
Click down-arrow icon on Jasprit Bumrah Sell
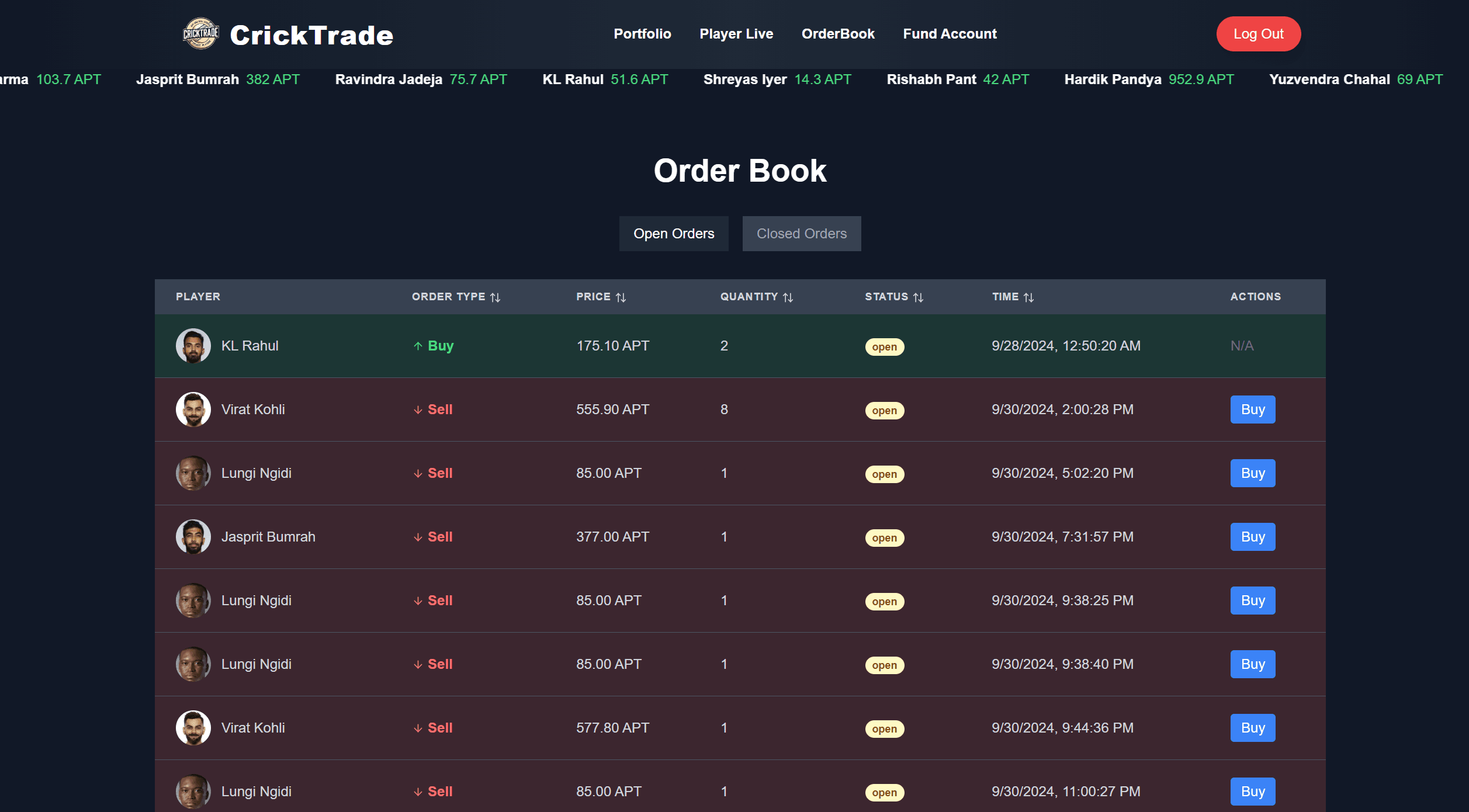point(418,537)
